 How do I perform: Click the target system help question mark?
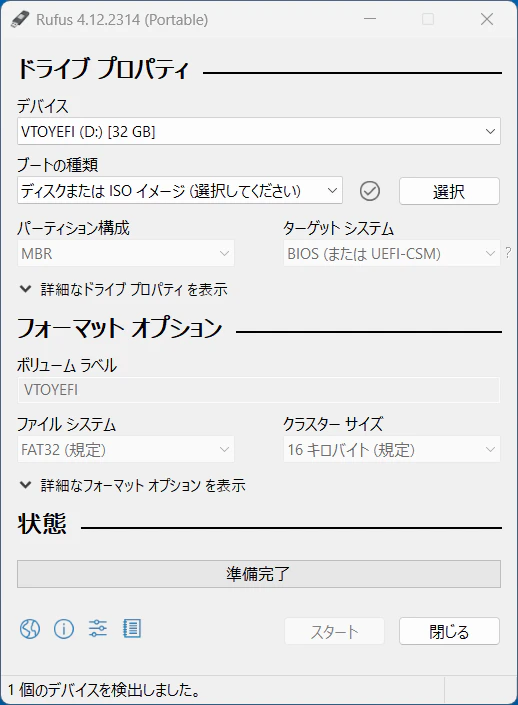coord(508,253)
